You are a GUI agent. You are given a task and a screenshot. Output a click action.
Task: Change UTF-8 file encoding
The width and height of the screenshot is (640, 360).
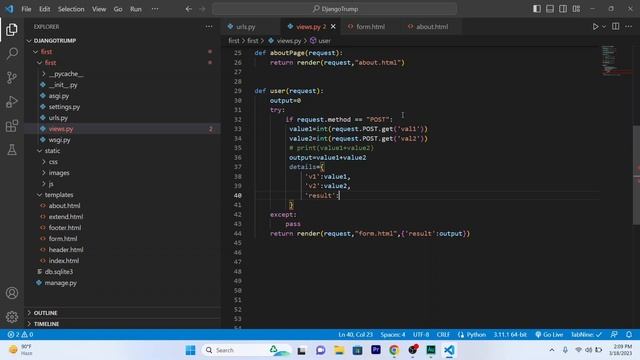point(421,334)
